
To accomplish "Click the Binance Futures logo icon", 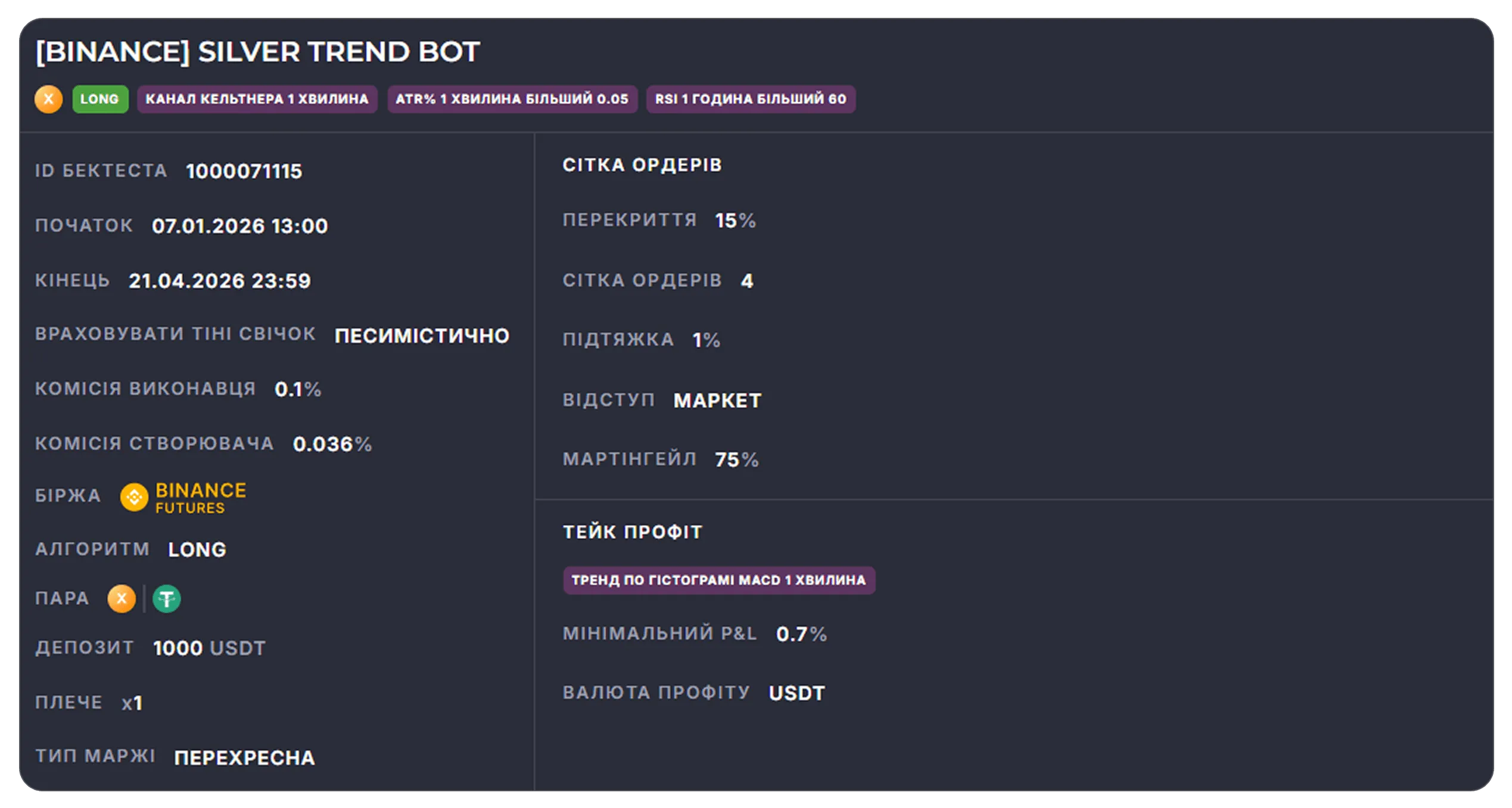I will click(134, 497).
